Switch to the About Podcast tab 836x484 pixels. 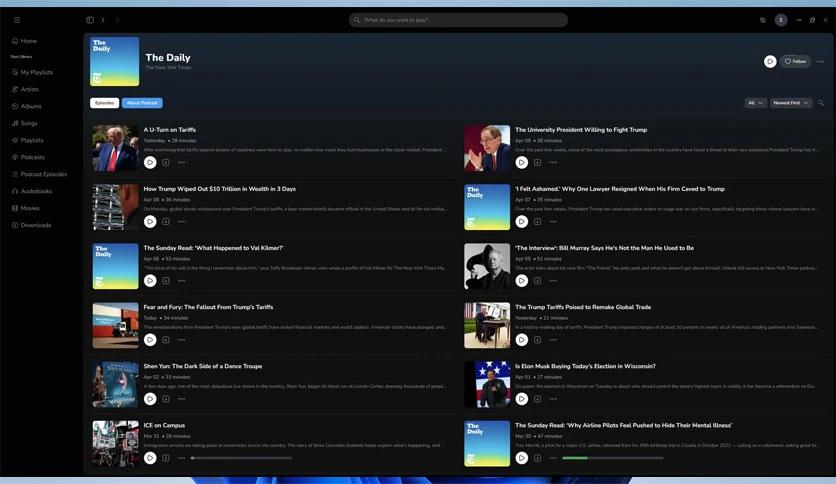(142, 103)
